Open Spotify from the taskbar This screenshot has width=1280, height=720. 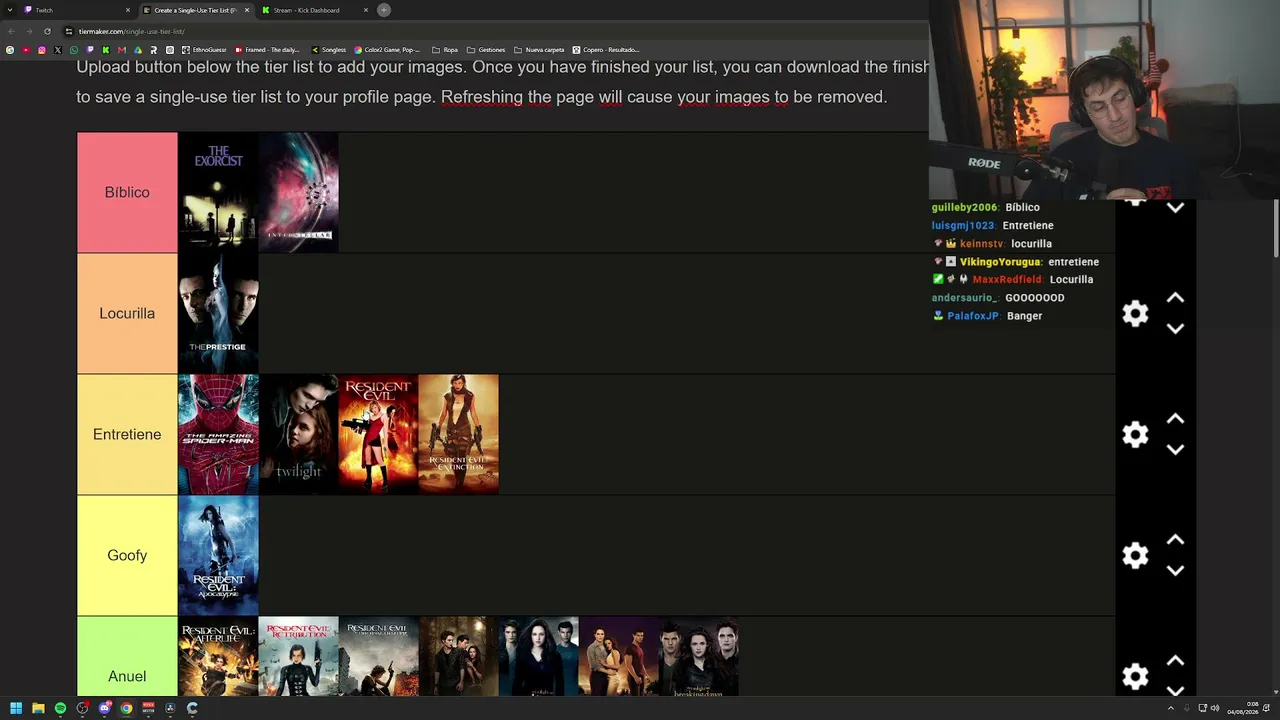tap(60, 708)
